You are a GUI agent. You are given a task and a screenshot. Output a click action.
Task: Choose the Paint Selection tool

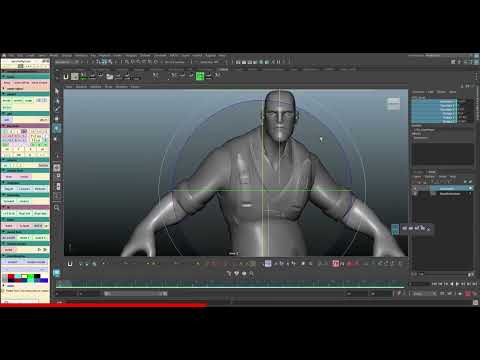[57, 109]
